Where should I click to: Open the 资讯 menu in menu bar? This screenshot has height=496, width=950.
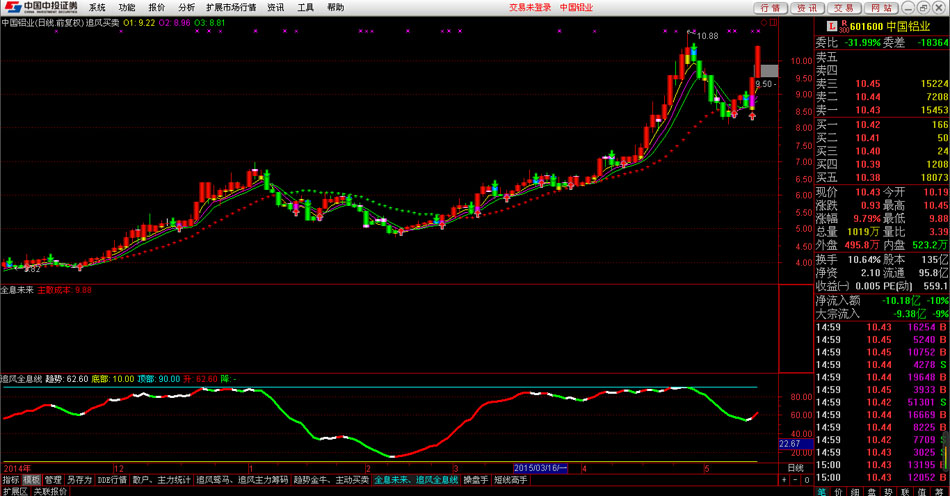[276, 7]
